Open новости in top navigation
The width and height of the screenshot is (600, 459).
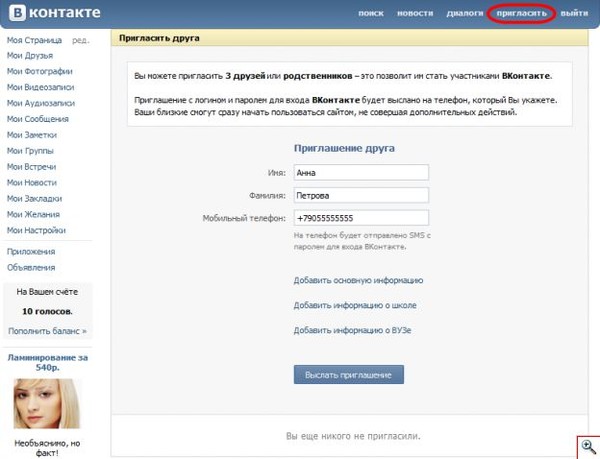pyautogui.click(x=415, y=13)
